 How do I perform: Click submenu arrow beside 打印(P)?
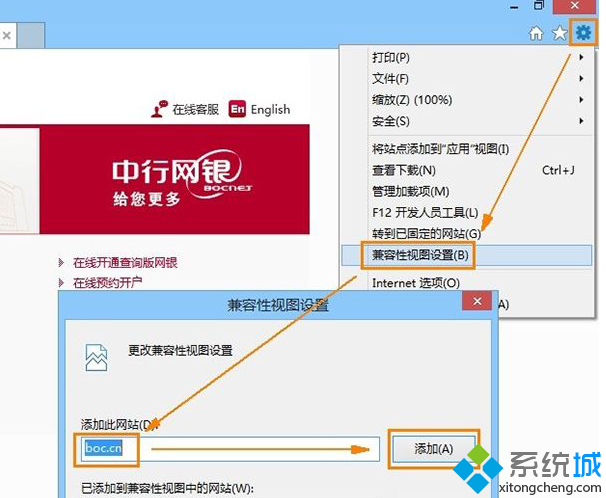(x=581, y=58)
